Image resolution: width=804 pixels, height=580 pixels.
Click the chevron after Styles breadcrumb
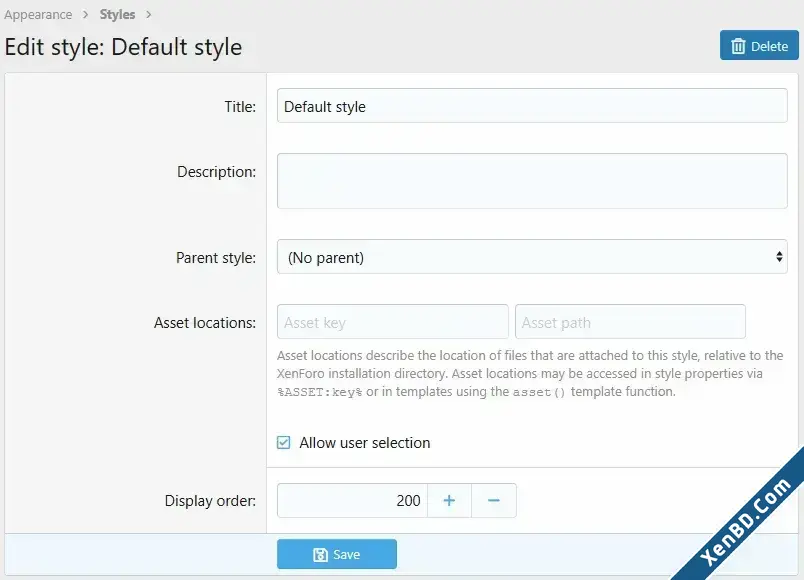pos(149,14)
